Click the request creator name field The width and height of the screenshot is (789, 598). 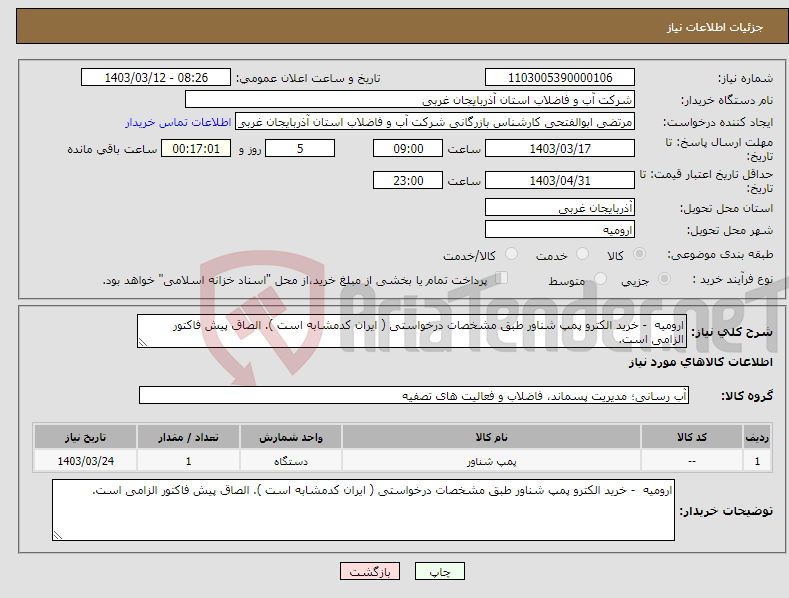pos(435,122)
